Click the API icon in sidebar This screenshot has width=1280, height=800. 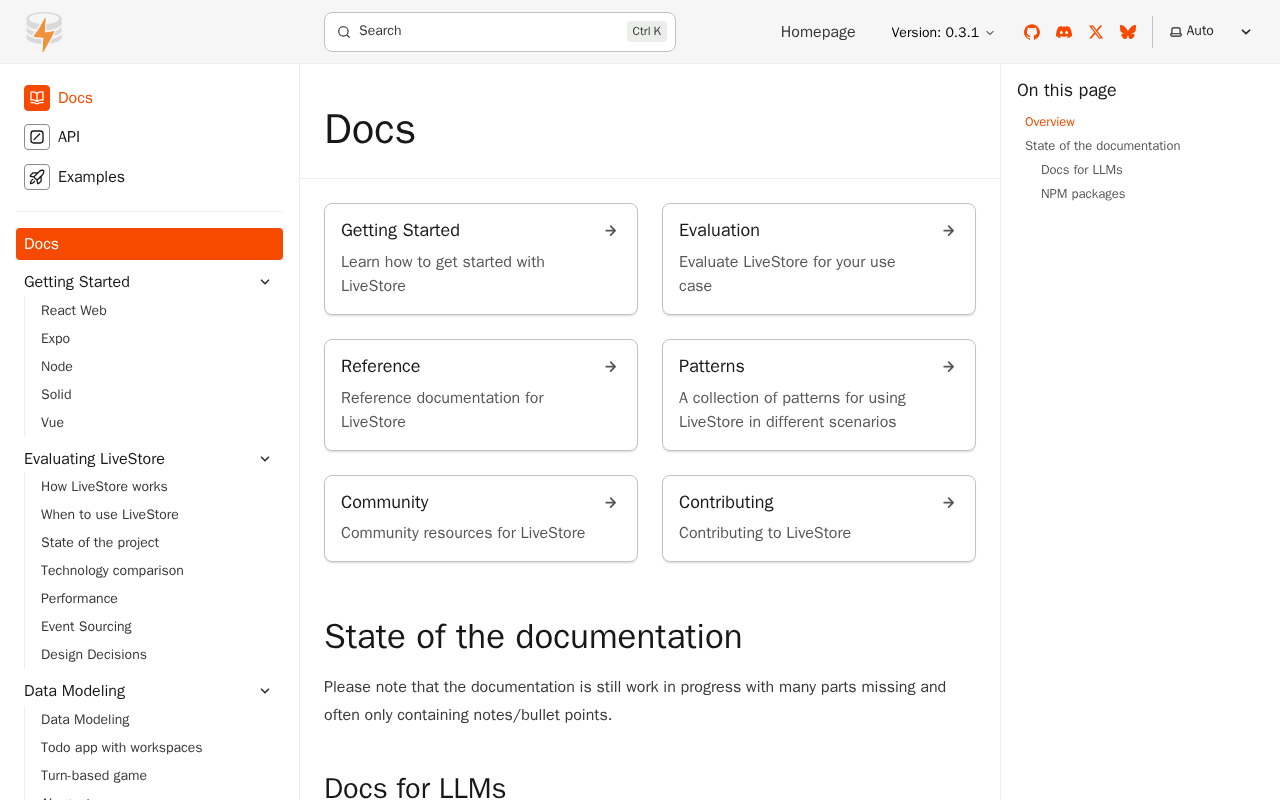(x=37, y=137)
